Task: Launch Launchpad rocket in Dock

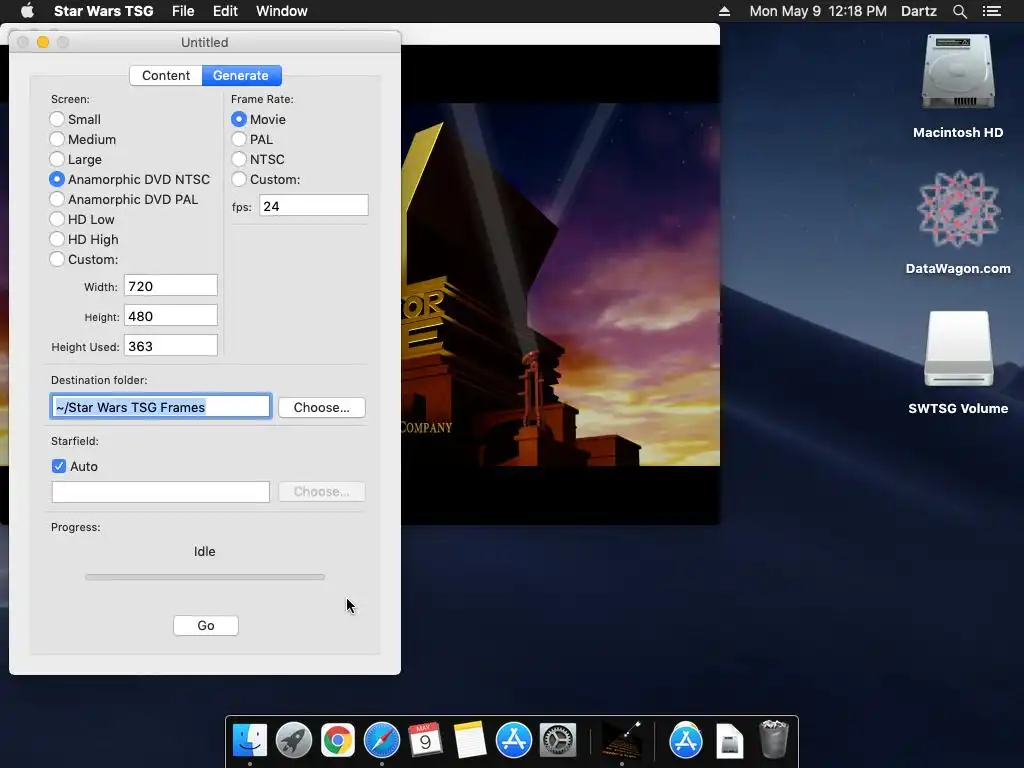Action: click(293, 741)
